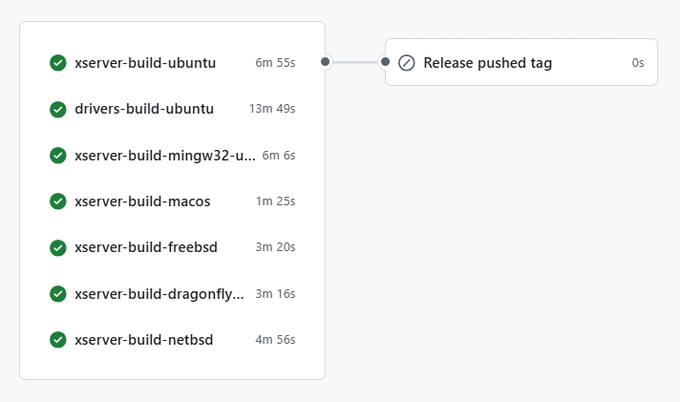Open the Release pushed tag job
This screenshot has width=680, height=402.
click(x=487, y=63)
